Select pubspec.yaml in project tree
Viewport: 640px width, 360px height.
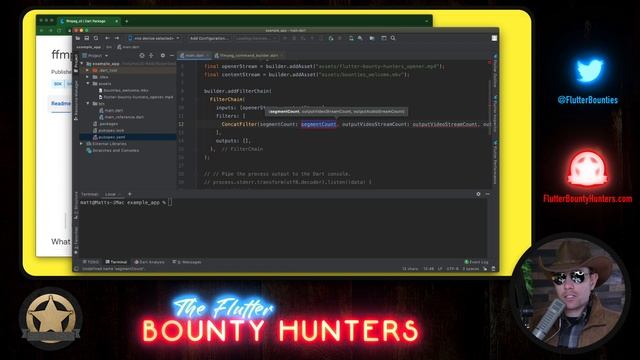(x=109, y=137)
